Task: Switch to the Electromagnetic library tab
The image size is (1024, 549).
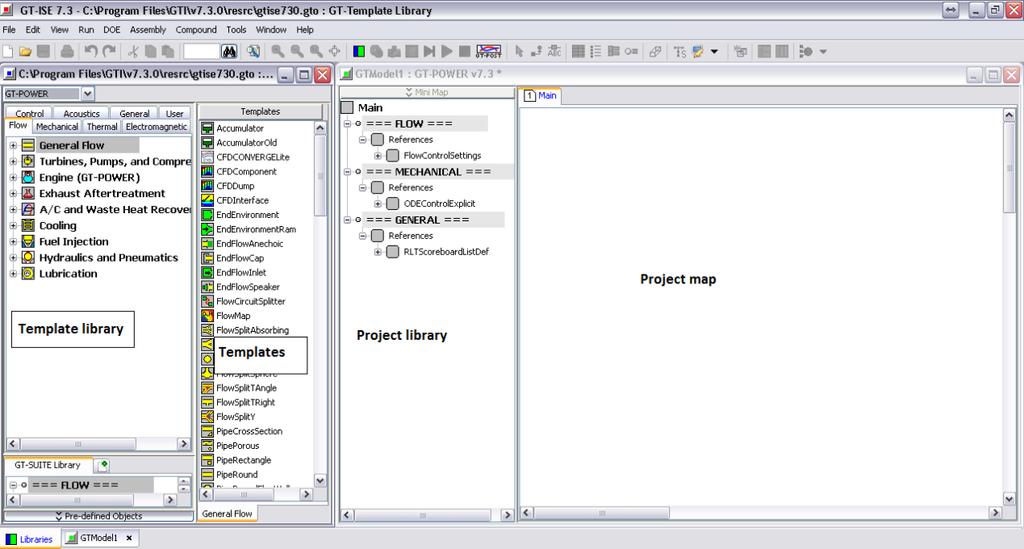Action: [x=156, y=127]
